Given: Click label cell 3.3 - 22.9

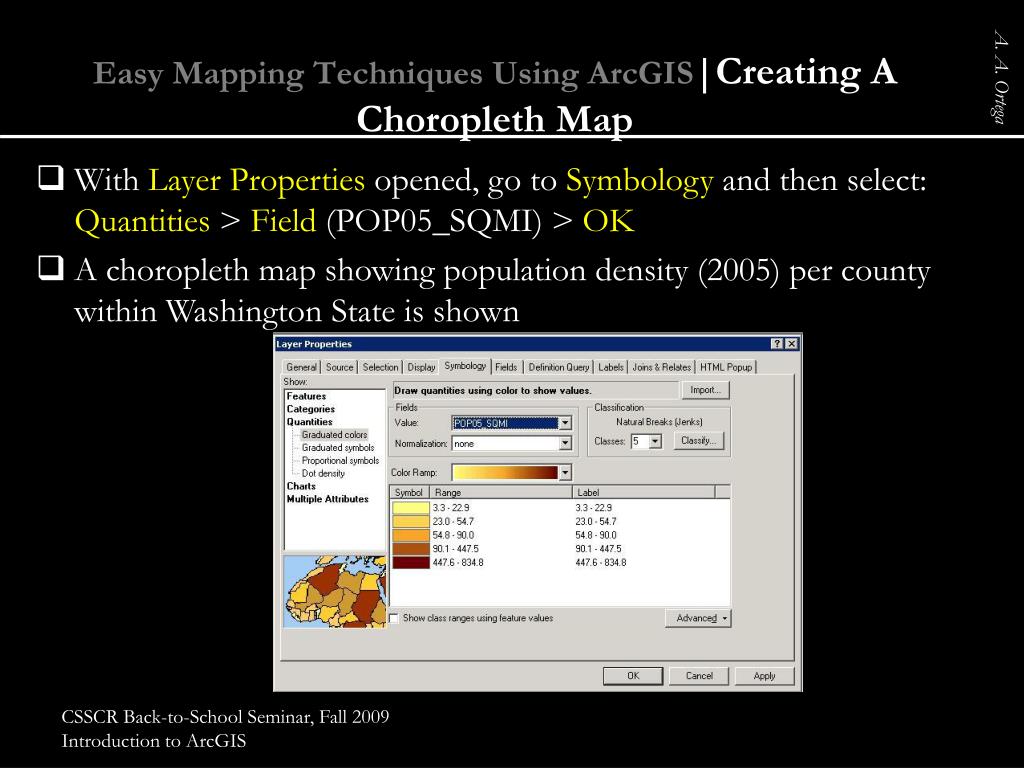Looking at the screenshot, I should [594, 507].
